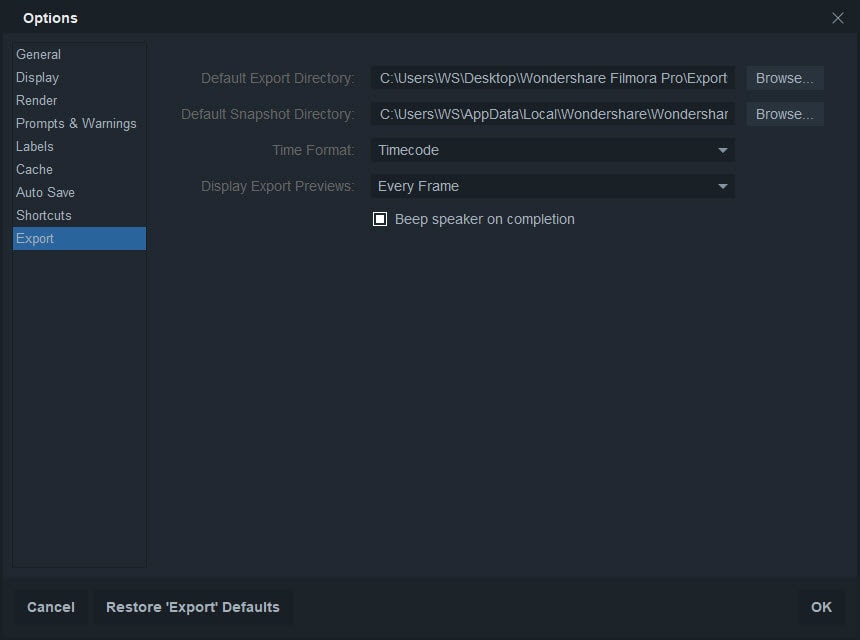
Task: Browse for Default Snapshot Directory
Action: 785,114
